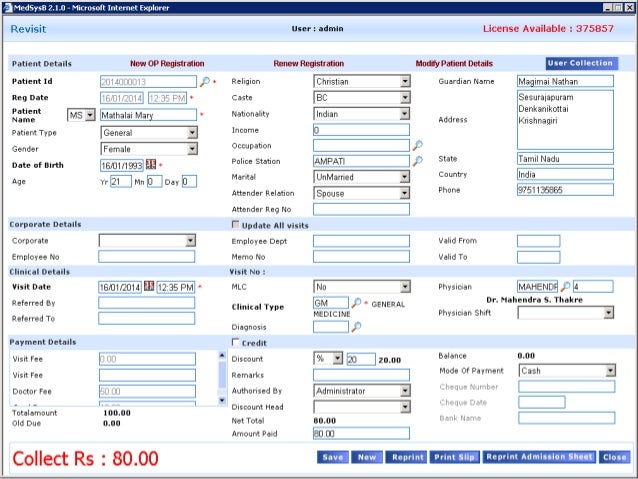
Task: Click the Attender Reg No field
Action: coord(361,209)
